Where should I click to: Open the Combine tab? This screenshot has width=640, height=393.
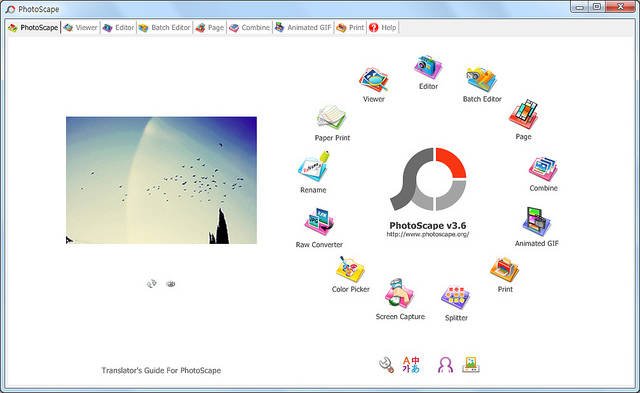[249, 28]
